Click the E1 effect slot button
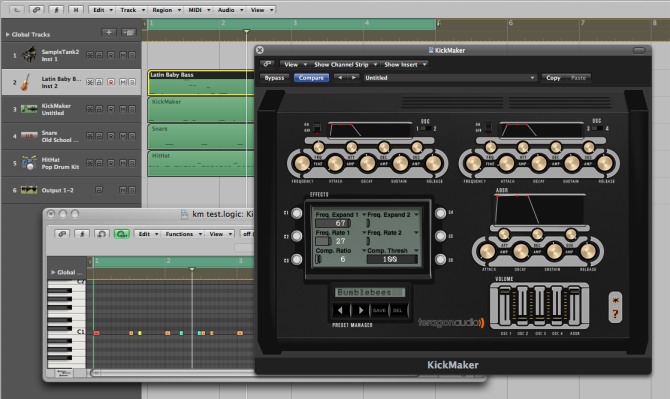Viewport: 670px width, 399px height. coord(296,213)
